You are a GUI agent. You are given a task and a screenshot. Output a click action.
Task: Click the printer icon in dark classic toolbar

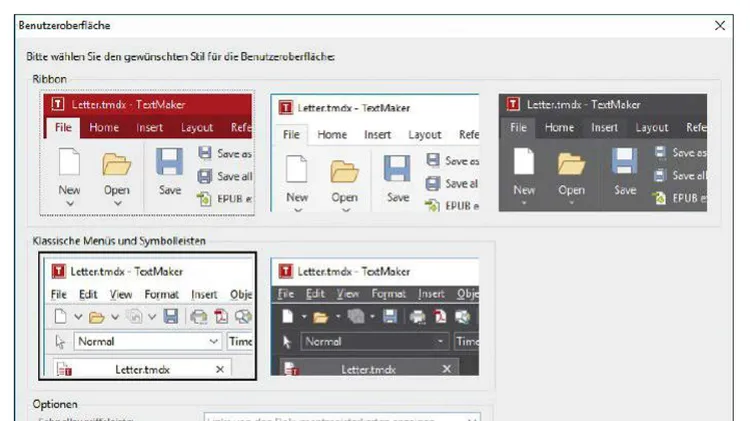coord(418,317)
